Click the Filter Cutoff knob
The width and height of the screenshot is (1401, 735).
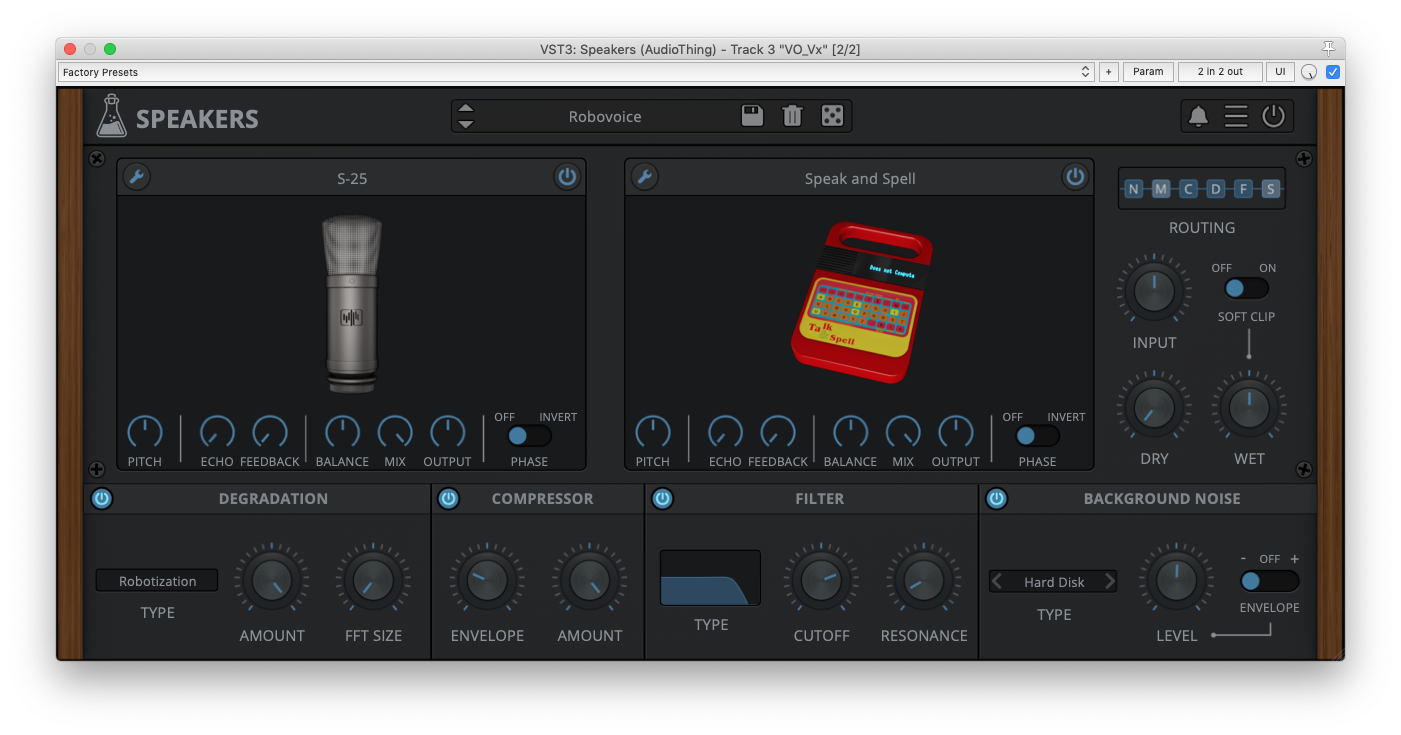[x=820, y=581]
